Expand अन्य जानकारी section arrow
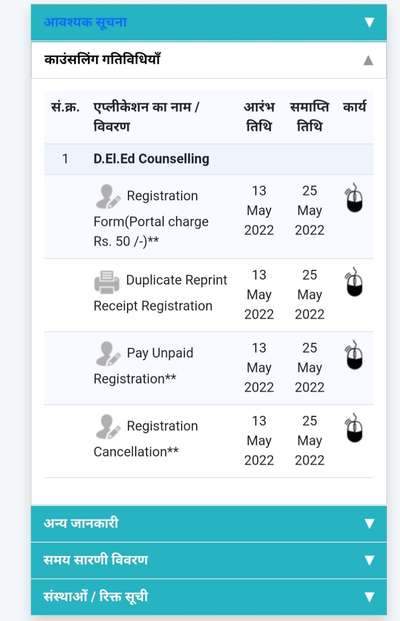Viewport: 400px width, 621px height. (x=369, y=523)
